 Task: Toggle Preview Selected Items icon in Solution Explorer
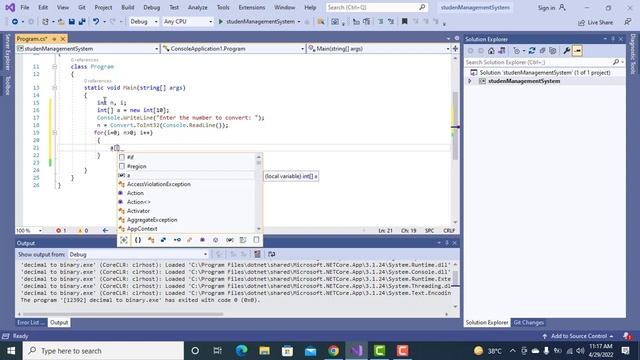[577, 51]
